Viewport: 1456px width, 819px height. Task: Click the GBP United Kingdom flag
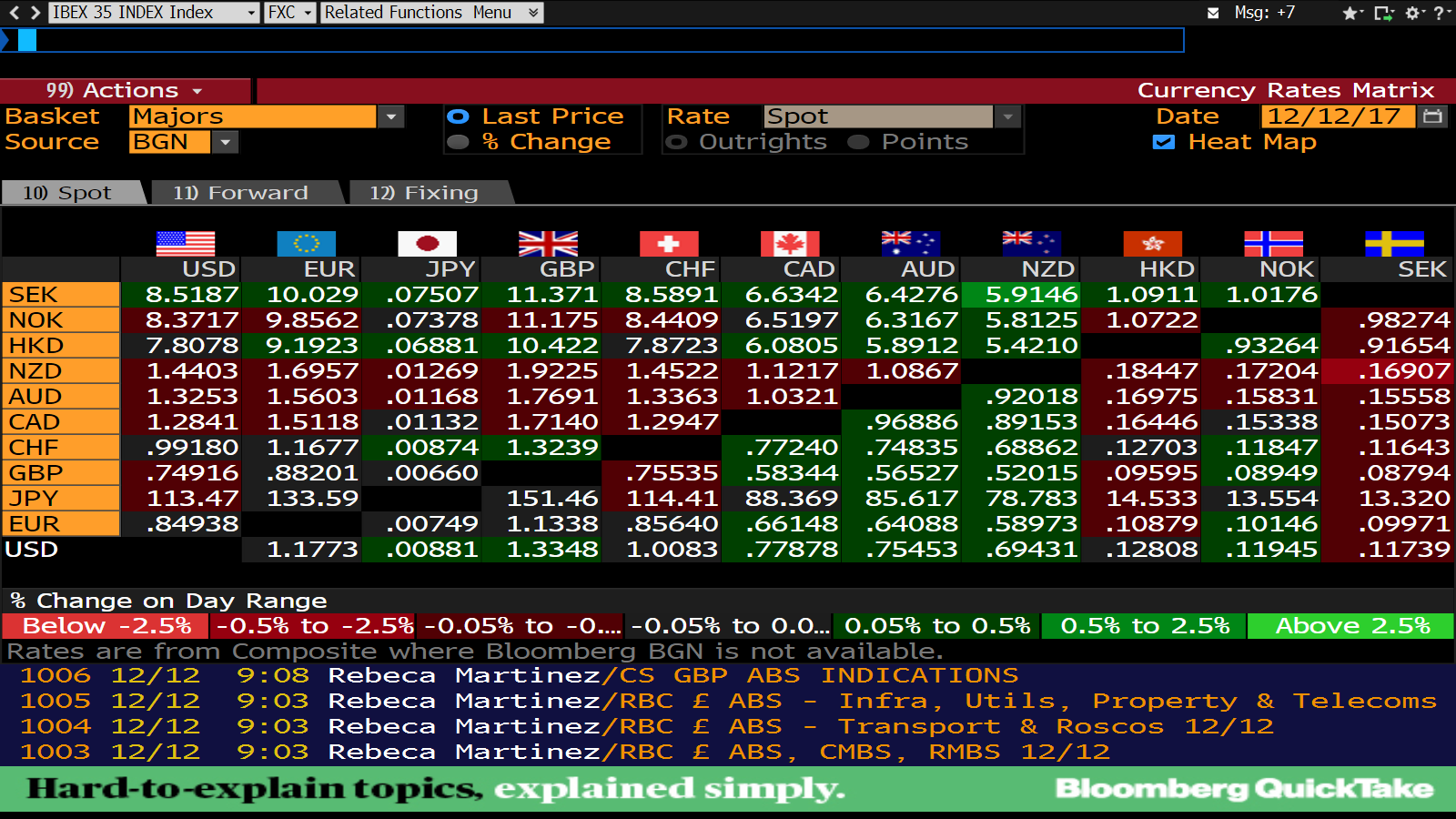548,243
